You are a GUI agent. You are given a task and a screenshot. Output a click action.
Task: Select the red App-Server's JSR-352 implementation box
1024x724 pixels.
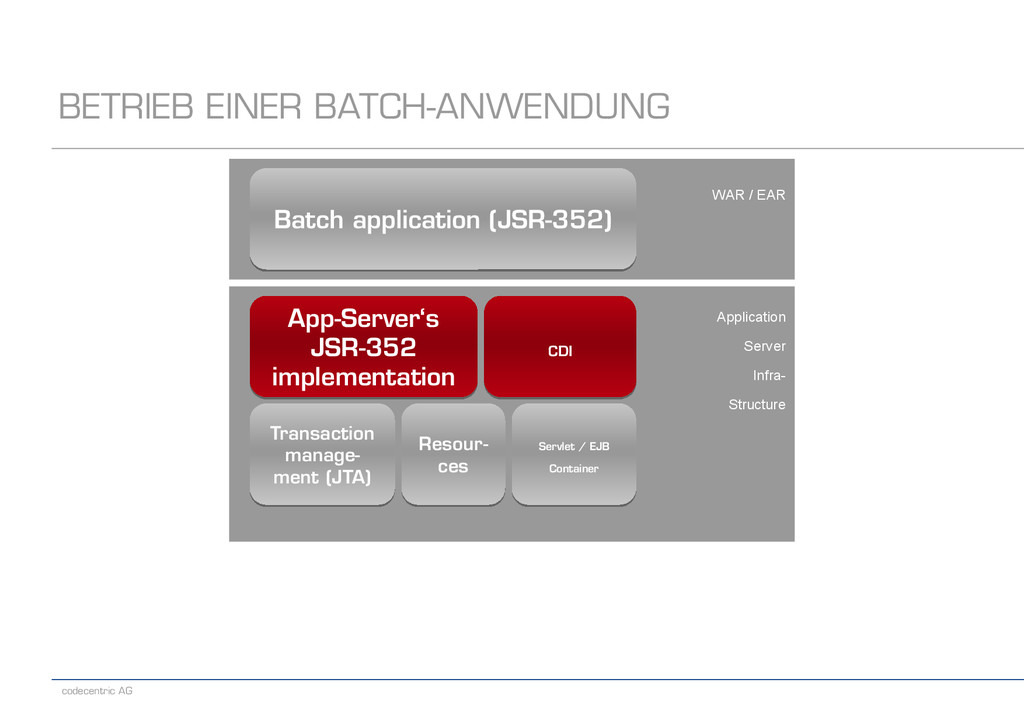[363, 347]
